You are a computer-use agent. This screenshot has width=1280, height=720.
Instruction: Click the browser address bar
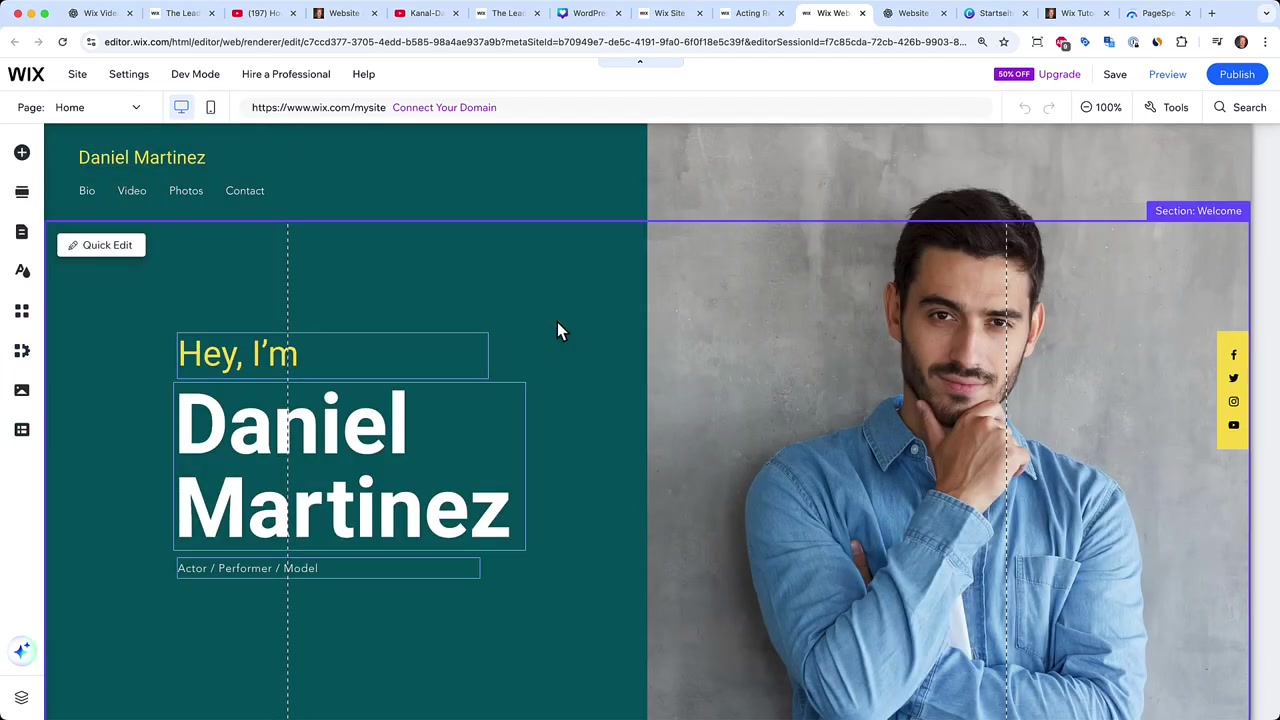(x=535, y=42)
